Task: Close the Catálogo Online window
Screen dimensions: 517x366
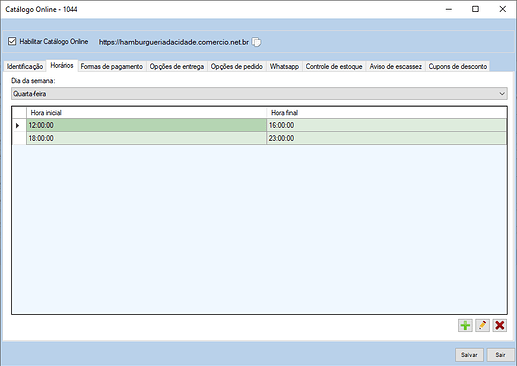Action: [502, 9]
